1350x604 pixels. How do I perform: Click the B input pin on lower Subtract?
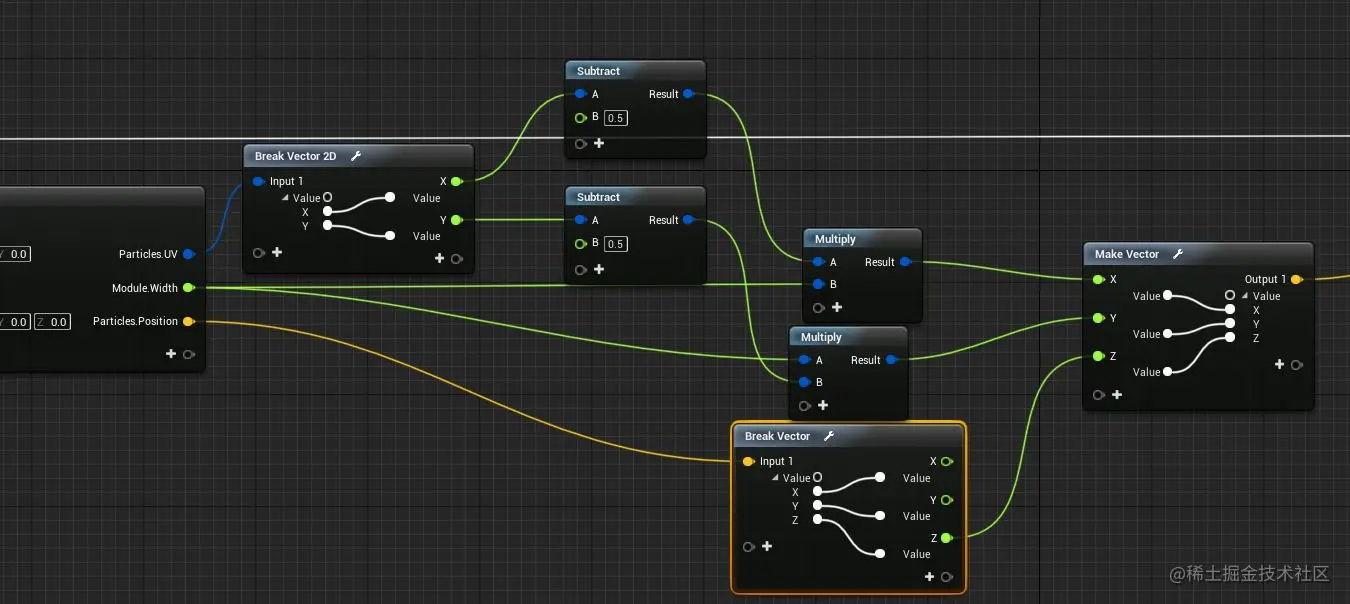[x=580, y=244]
